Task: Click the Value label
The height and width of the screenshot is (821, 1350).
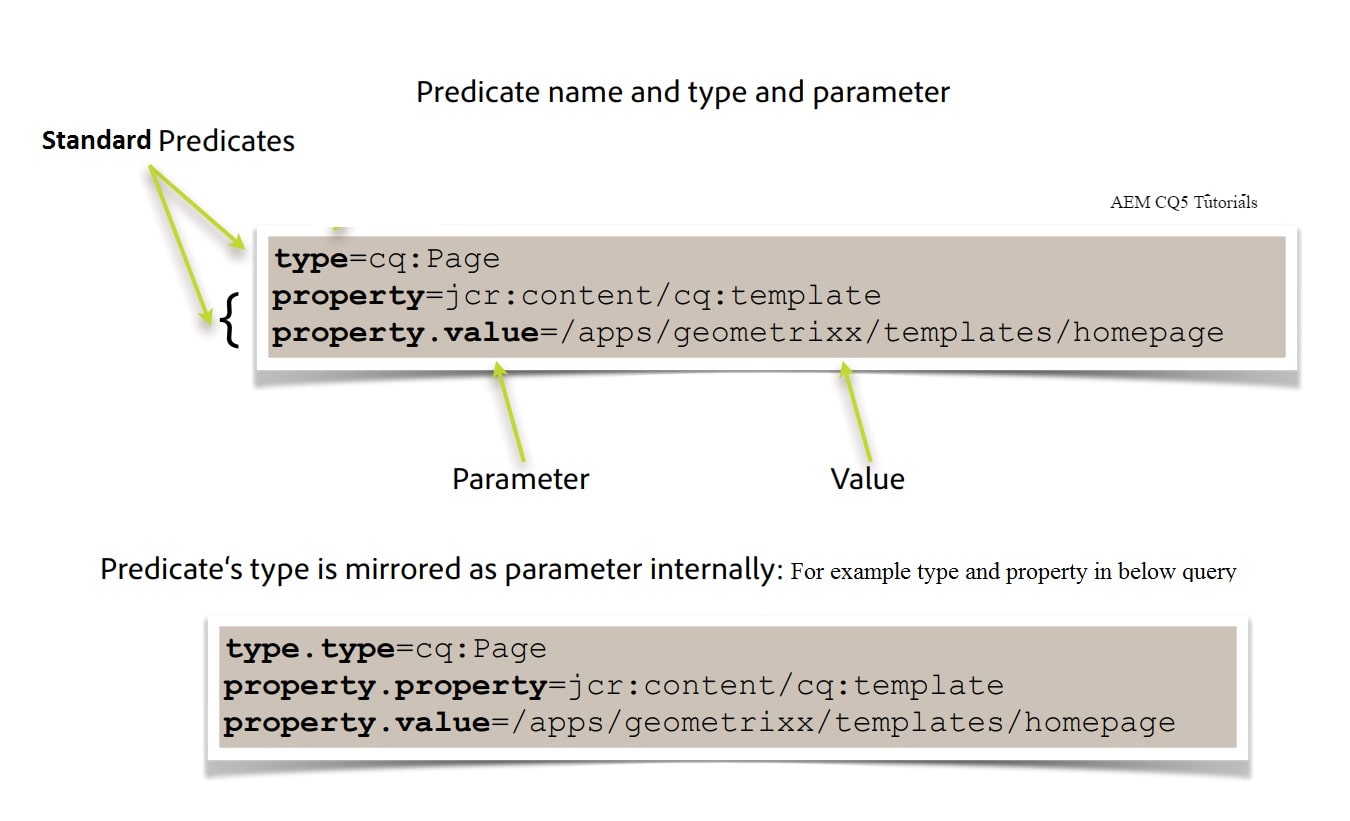Action: coord(867,479)
